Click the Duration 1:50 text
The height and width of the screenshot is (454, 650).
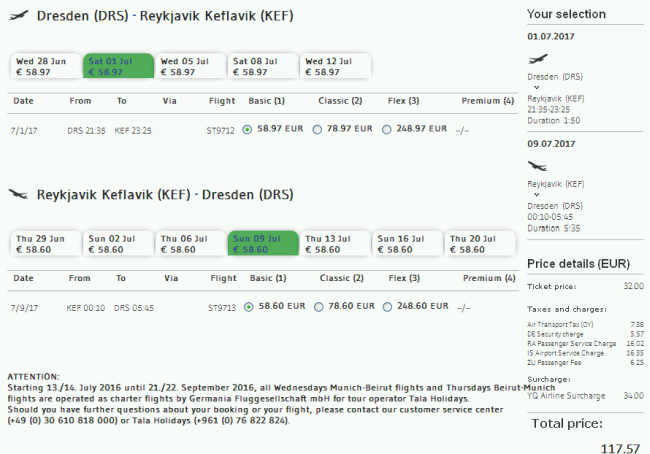pos(554,121)
